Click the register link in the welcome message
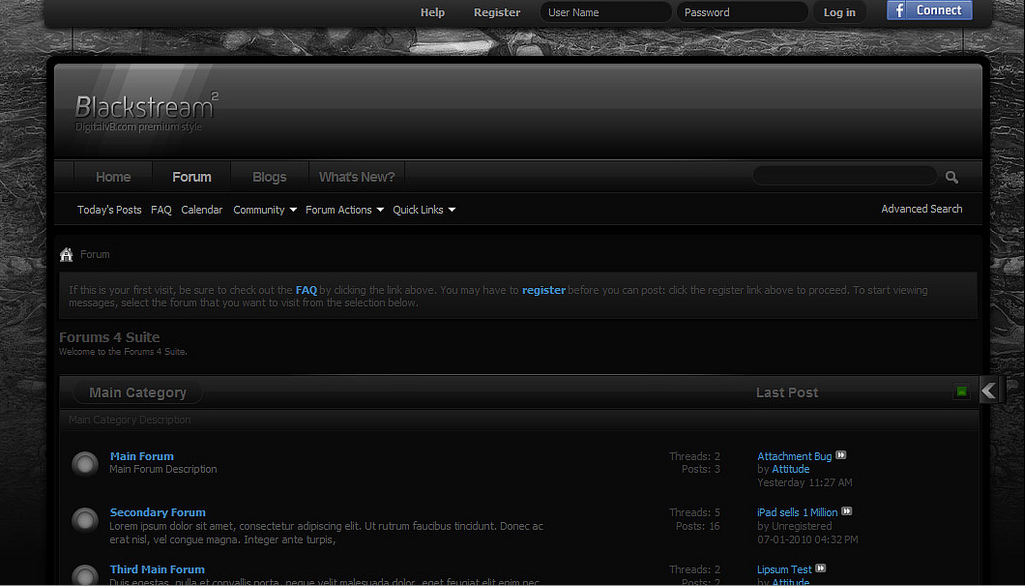The width and height of the screenshot is (1025, 586). (543, 289)
